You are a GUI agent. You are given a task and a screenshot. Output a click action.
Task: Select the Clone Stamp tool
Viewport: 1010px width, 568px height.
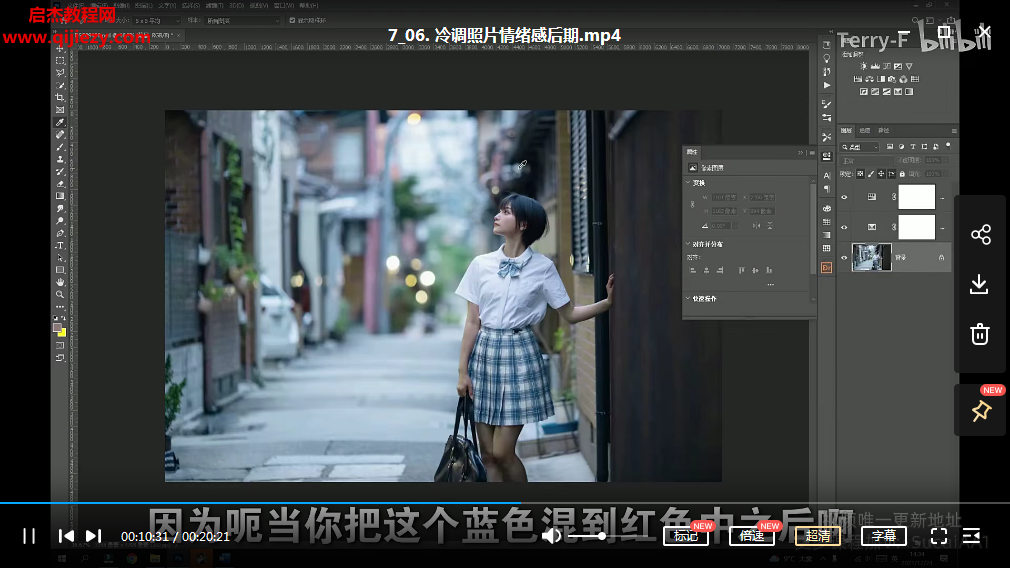click(60, 159)
